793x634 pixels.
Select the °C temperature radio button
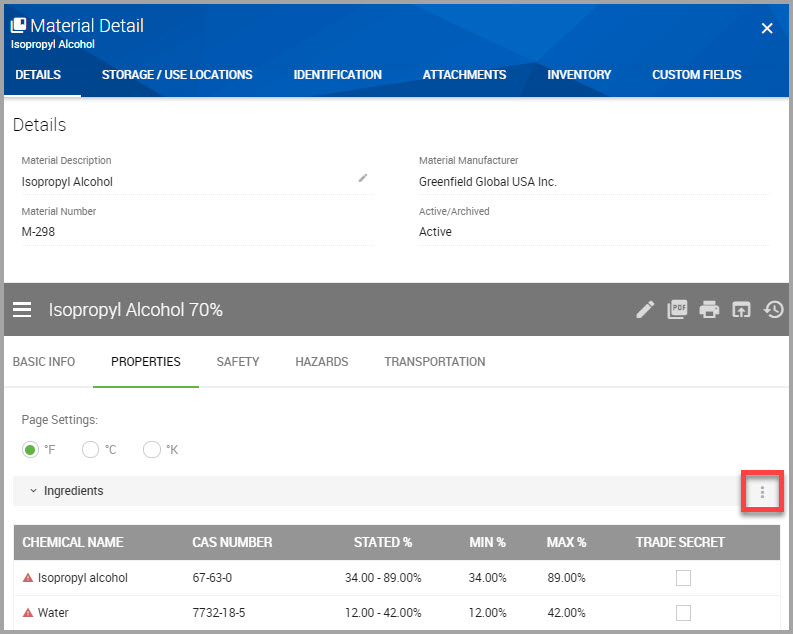point(91,449)
